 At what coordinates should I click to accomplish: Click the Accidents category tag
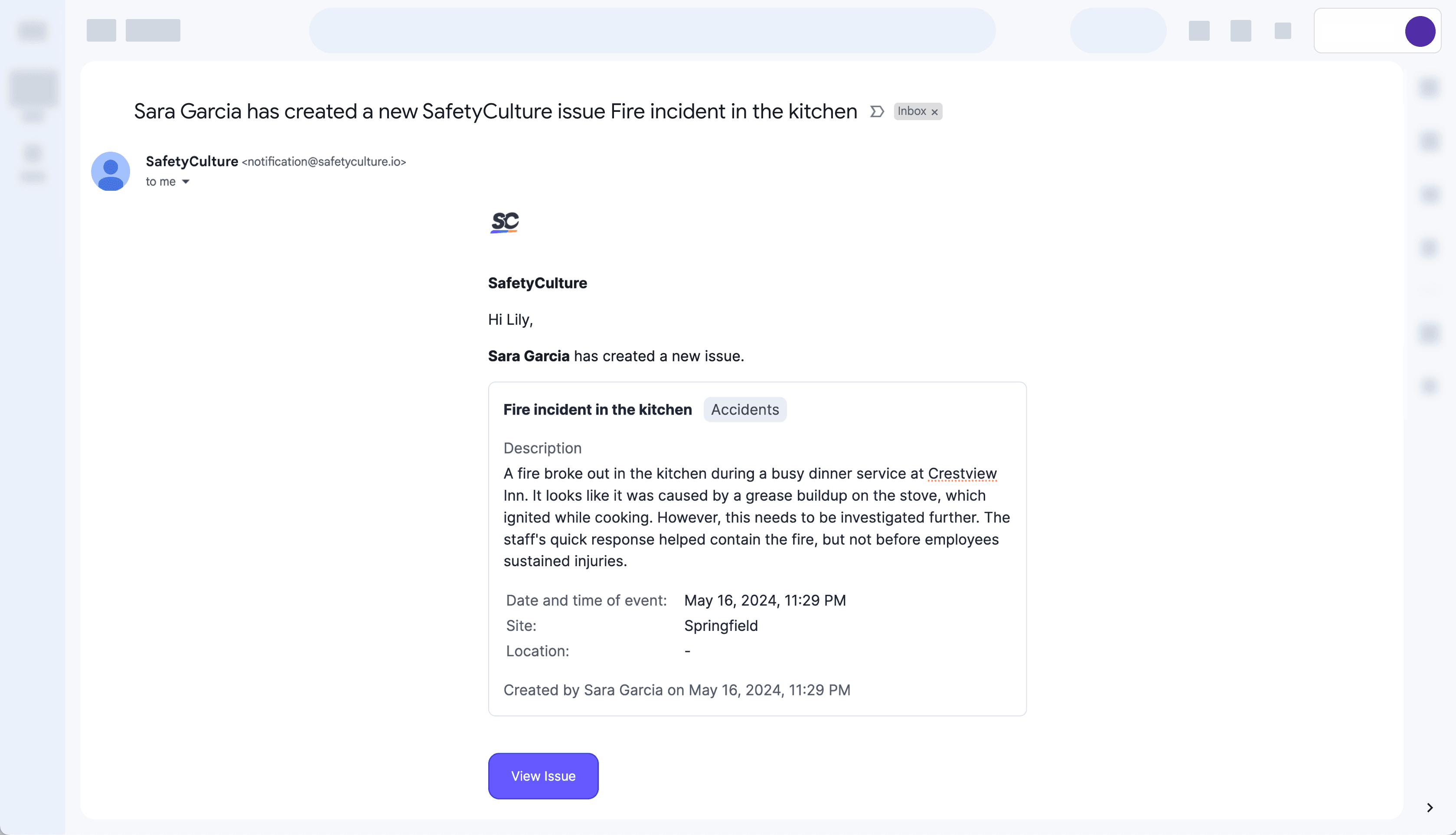coord(744,409)
